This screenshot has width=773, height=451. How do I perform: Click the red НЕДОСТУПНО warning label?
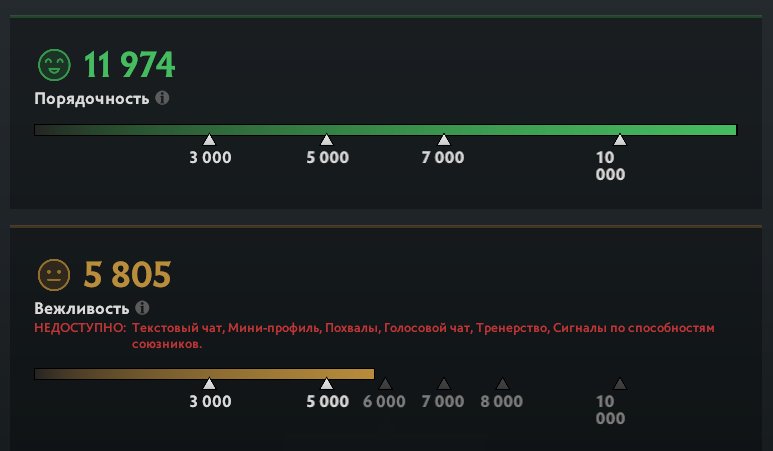[80, 328]
